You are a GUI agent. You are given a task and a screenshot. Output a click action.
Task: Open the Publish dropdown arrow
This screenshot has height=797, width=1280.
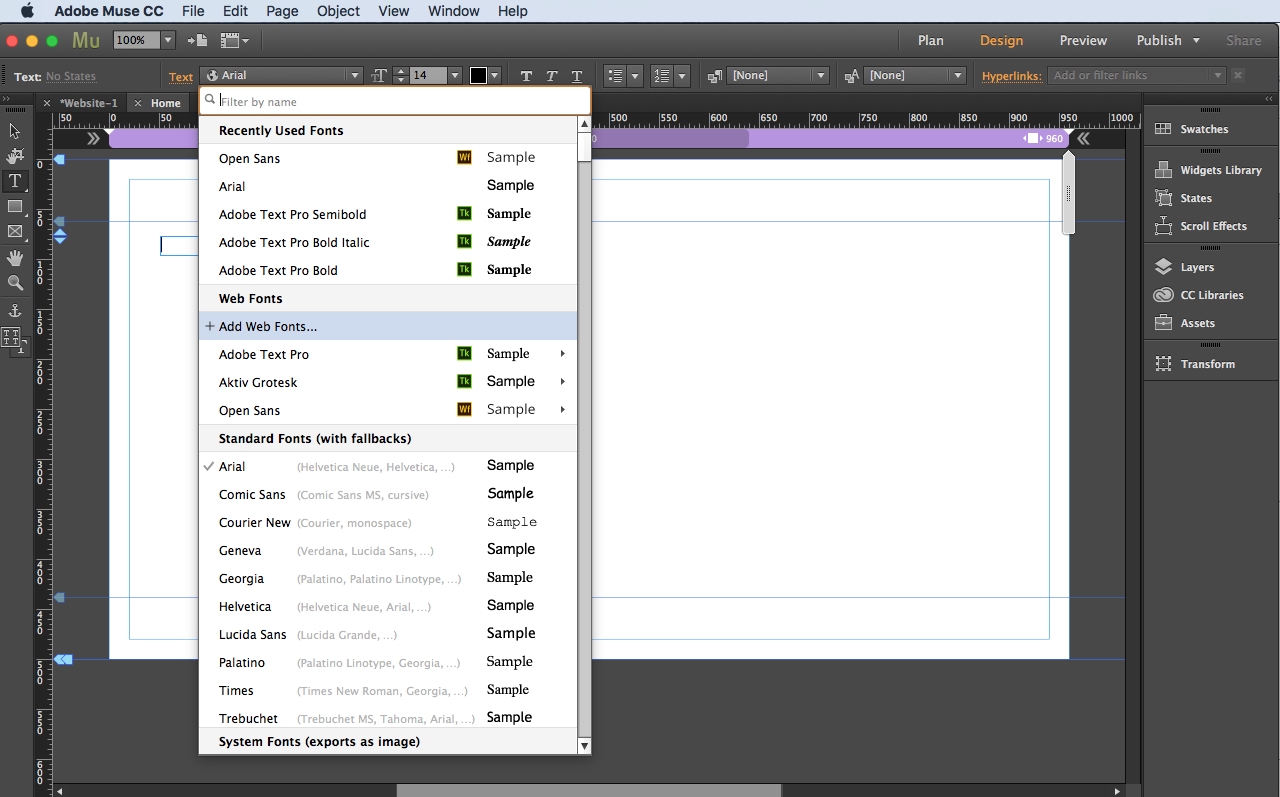[x=1196, y=41]
